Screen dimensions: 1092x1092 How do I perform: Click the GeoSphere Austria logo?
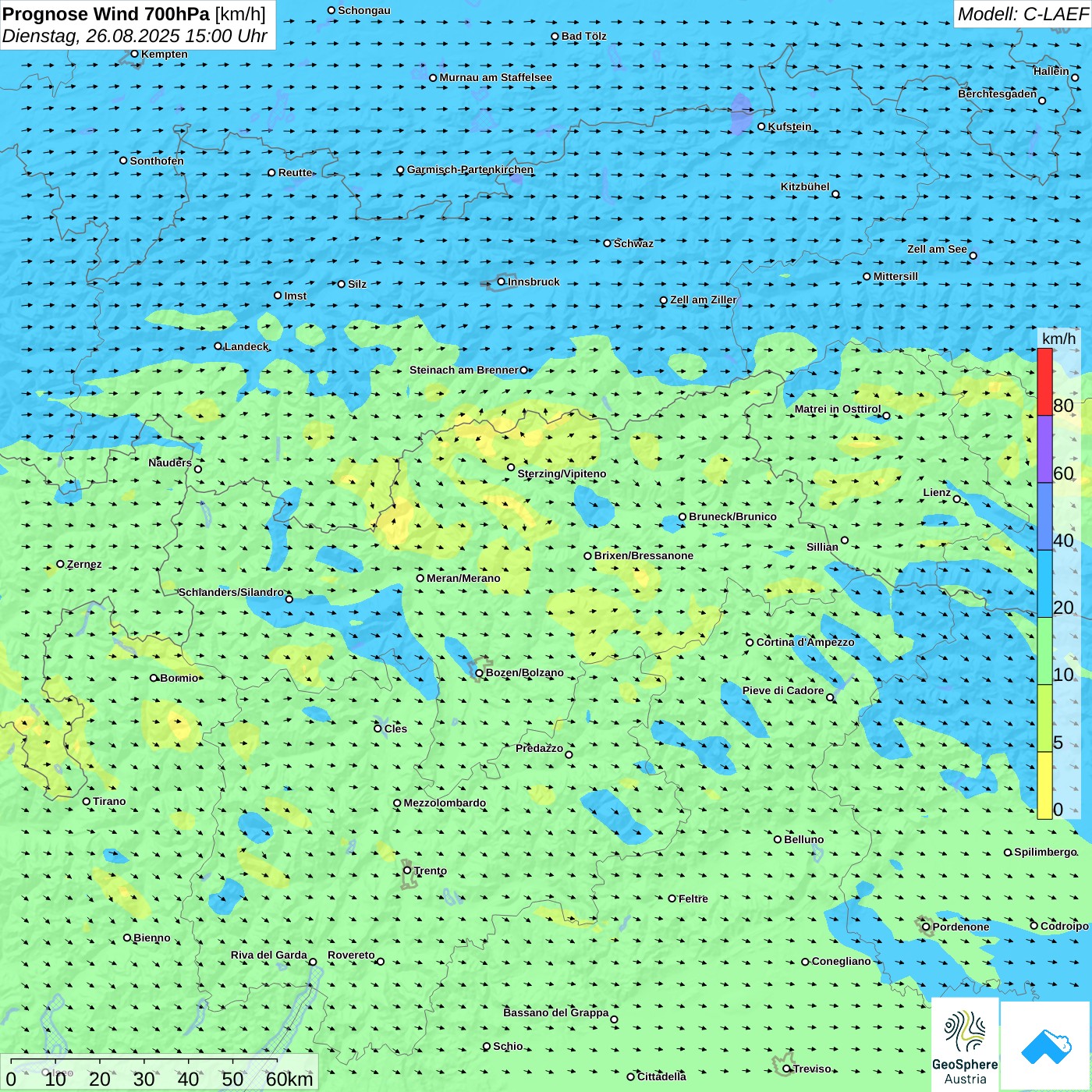(x=965, y=1044)
